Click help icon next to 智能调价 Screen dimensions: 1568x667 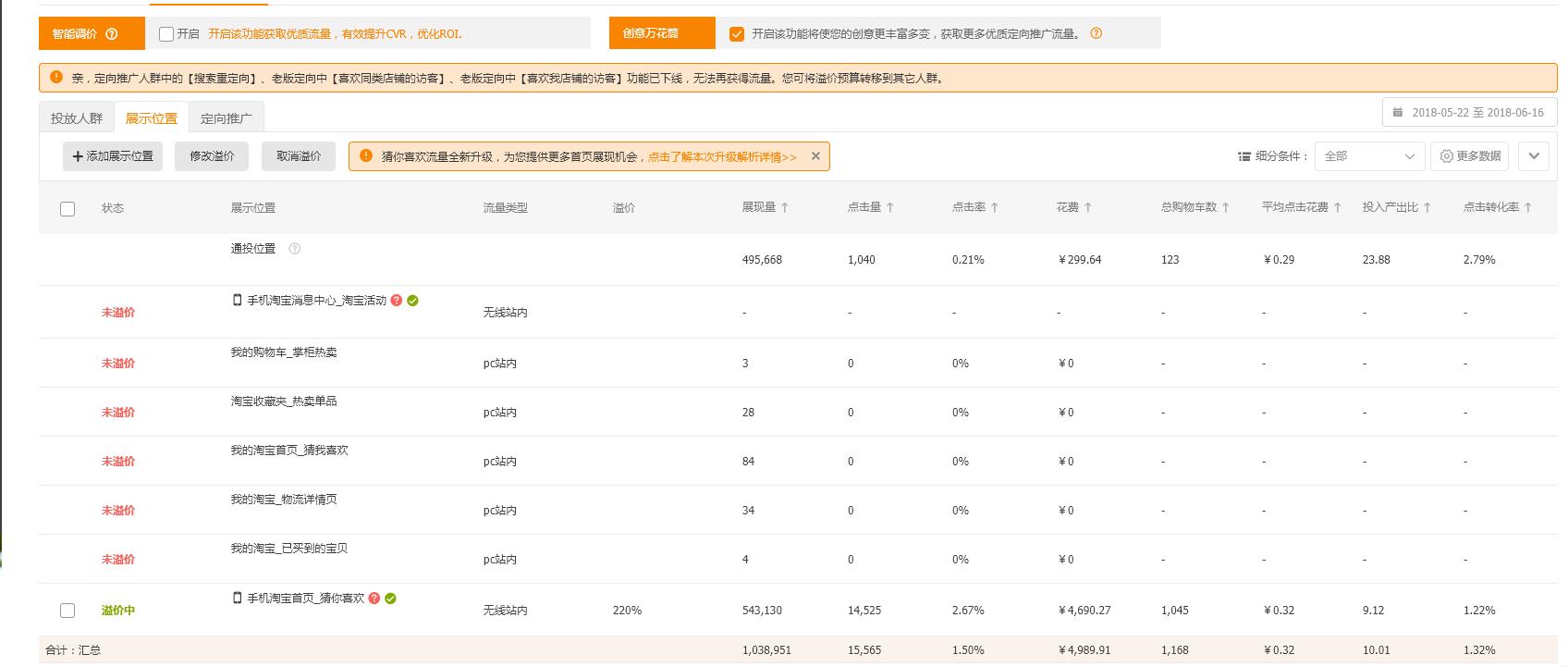click(x=112, y=34)
